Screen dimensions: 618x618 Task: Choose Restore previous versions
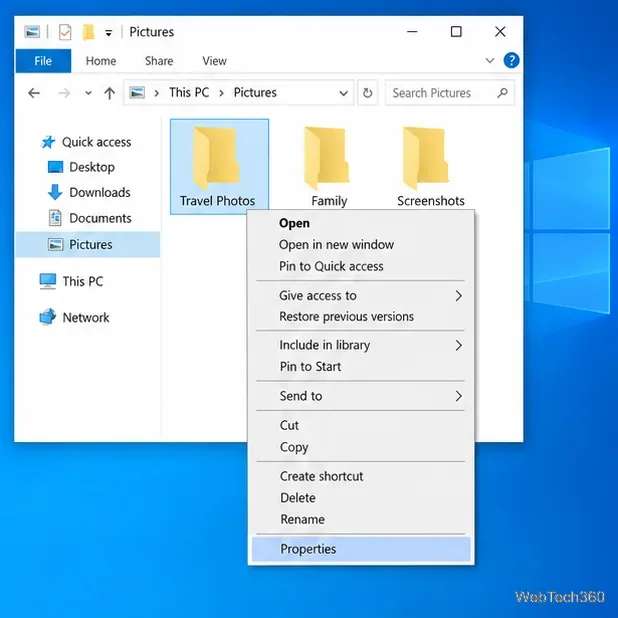tap(361, 316)
